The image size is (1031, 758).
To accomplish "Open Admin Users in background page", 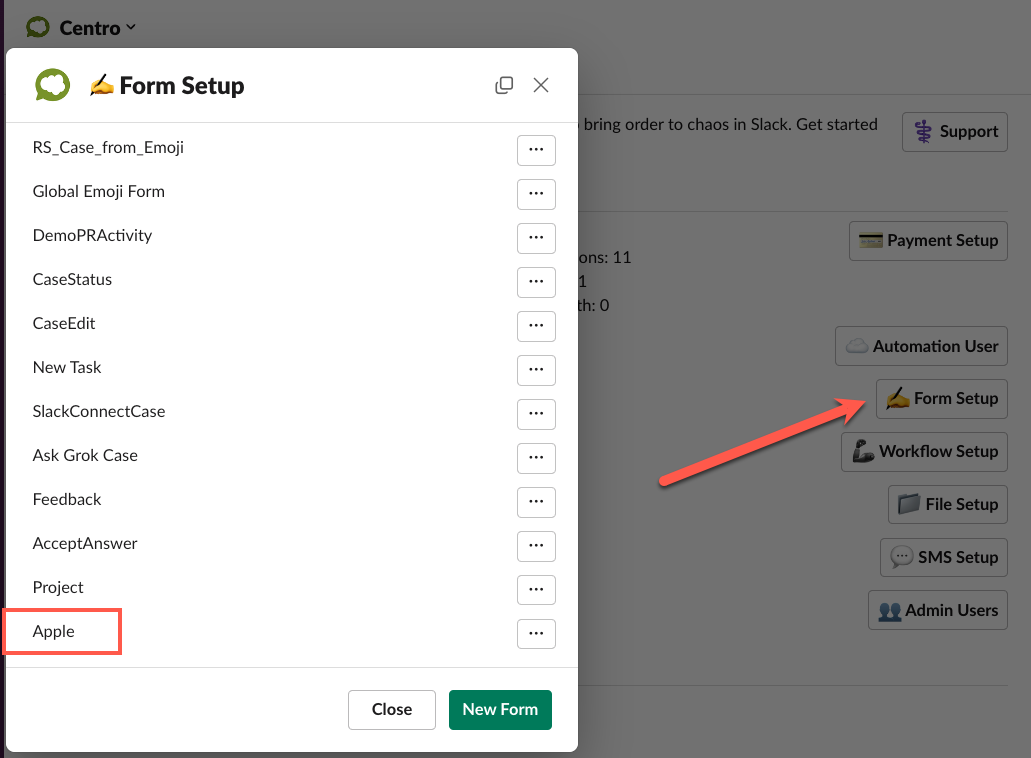I will tap(938, 611).
